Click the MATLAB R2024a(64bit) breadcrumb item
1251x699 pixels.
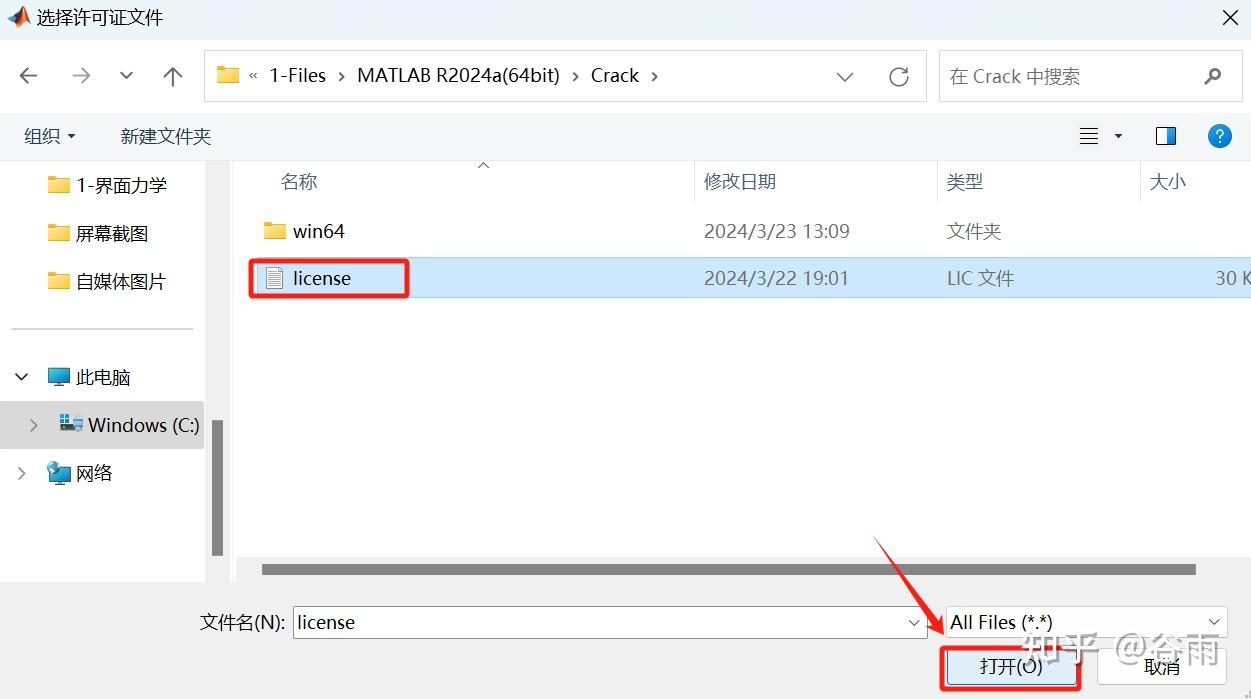(458, 75)
